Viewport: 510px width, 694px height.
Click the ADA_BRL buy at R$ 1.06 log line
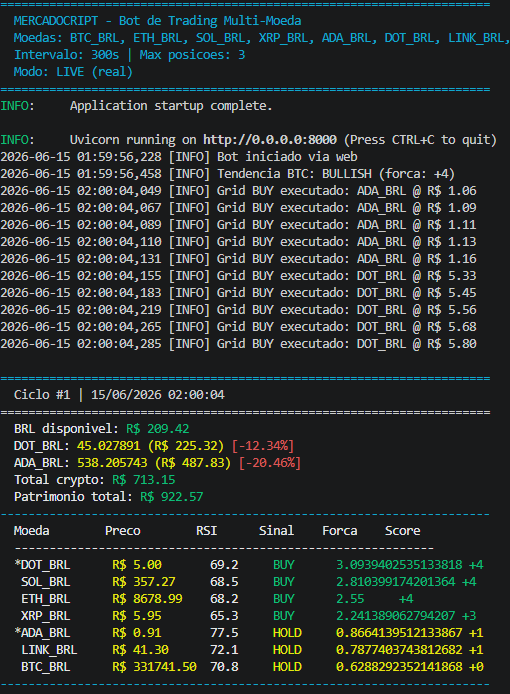[x=238, y=191]
